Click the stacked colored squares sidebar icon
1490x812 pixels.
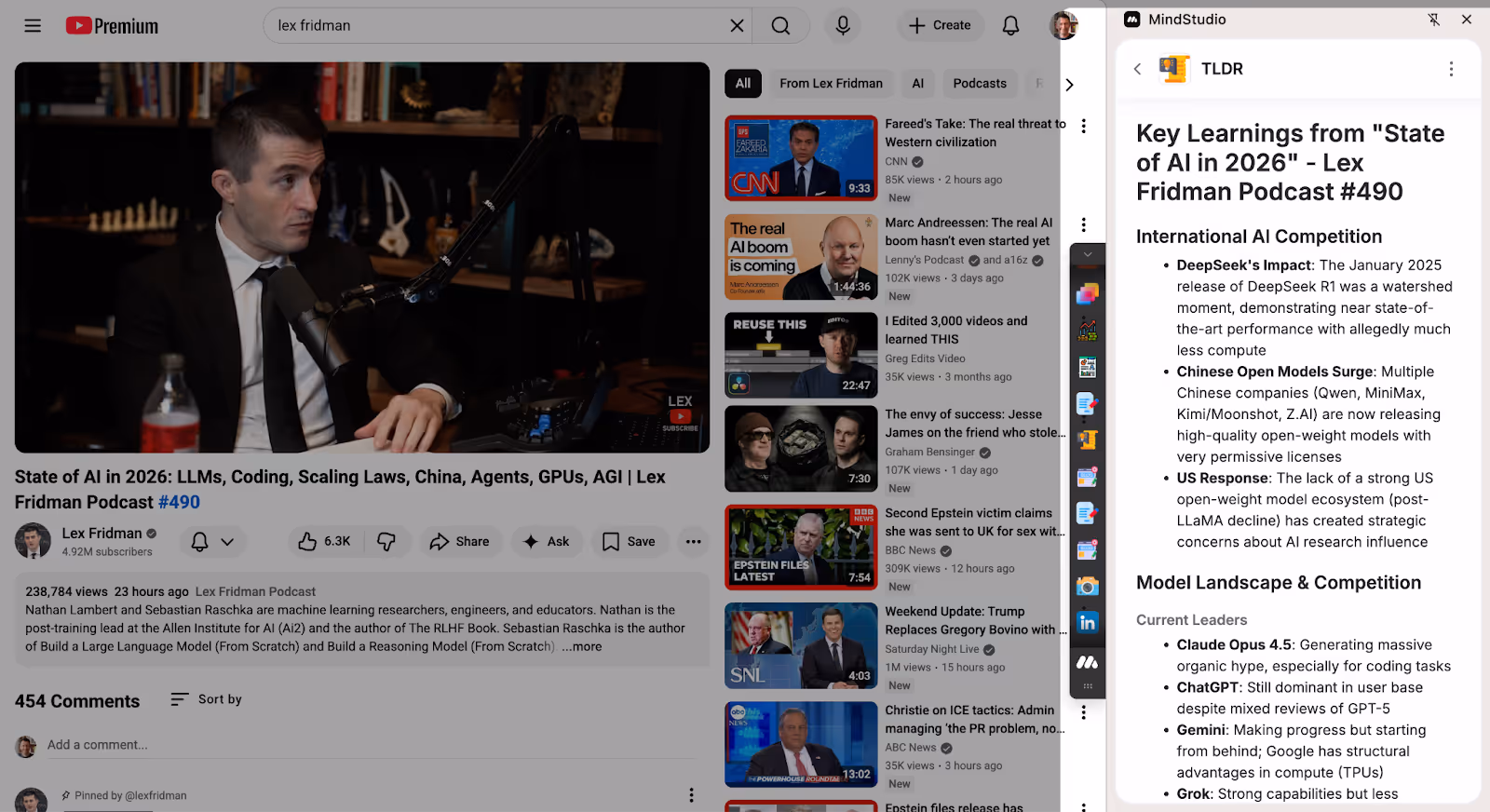[x=1087, y=293]
